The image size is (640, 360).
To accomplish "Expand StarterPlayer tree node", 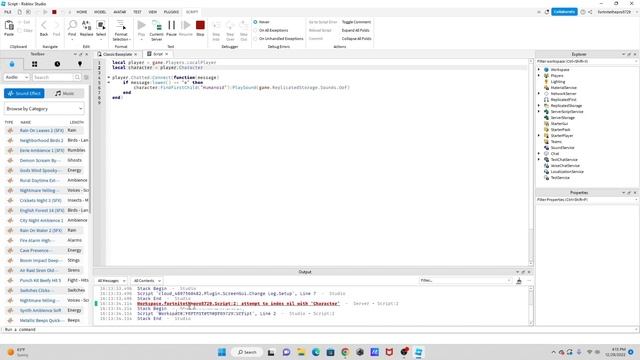I will (539, 136).
